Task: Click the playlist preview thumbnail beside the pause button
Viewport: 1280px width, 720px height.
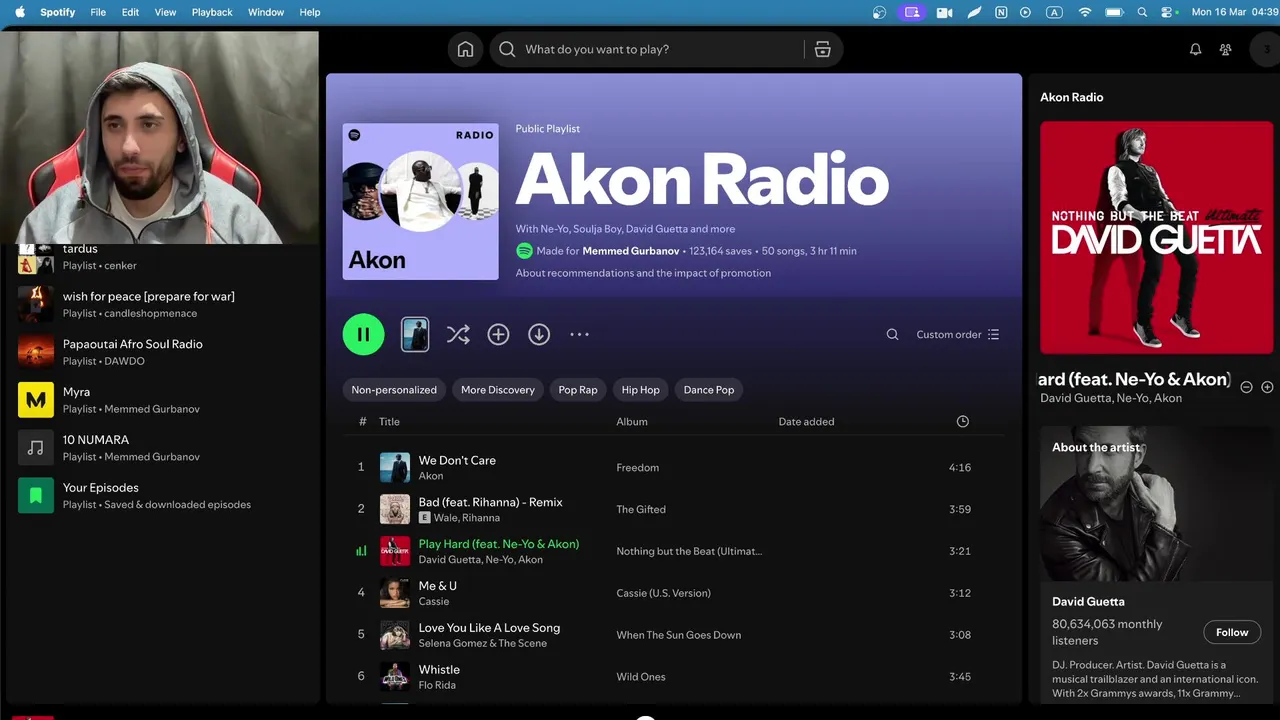Action: pos(415,335)
